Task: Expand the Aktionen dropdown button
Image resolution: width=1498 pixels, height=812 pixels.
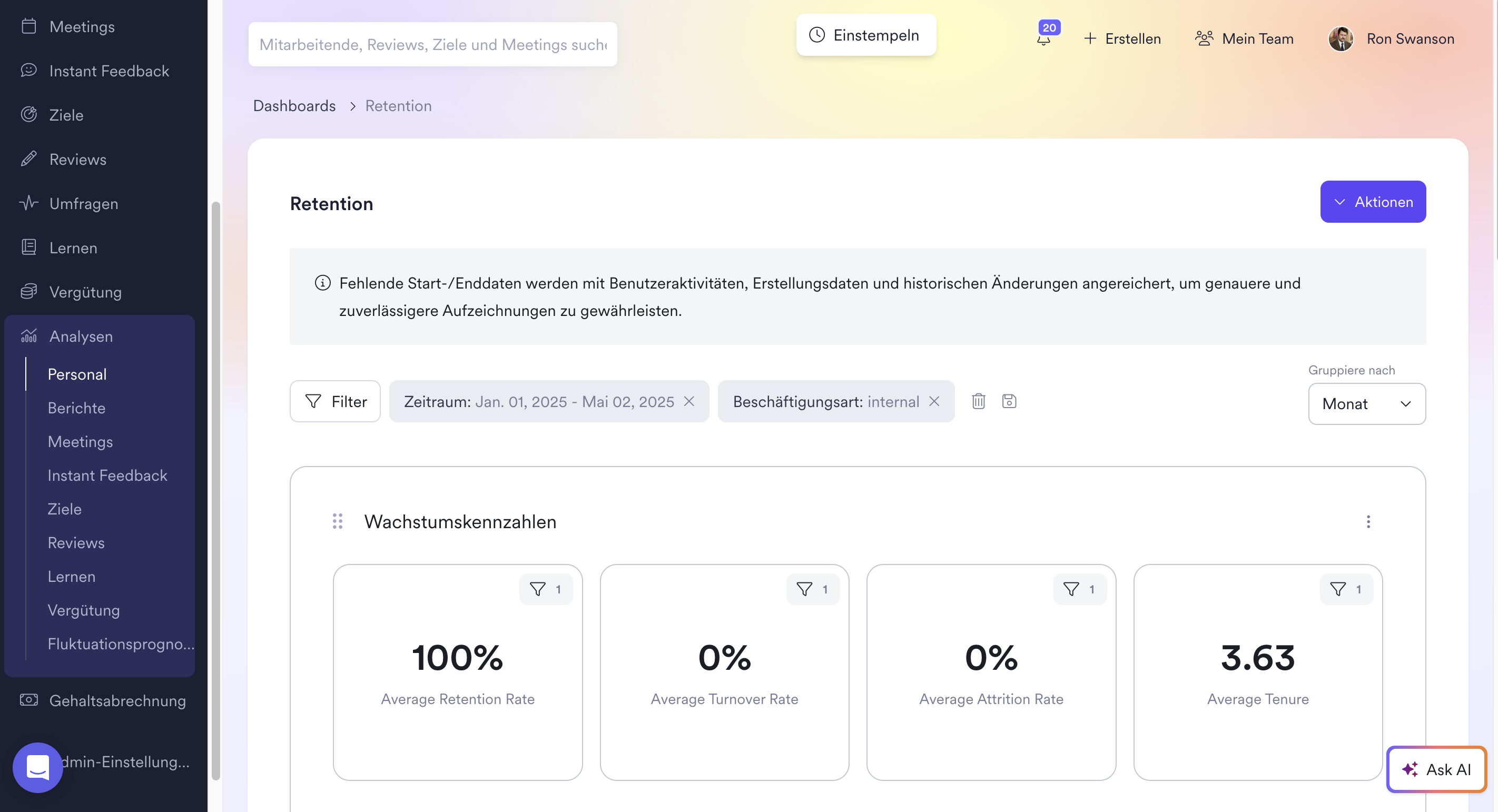Action: 1373,202
